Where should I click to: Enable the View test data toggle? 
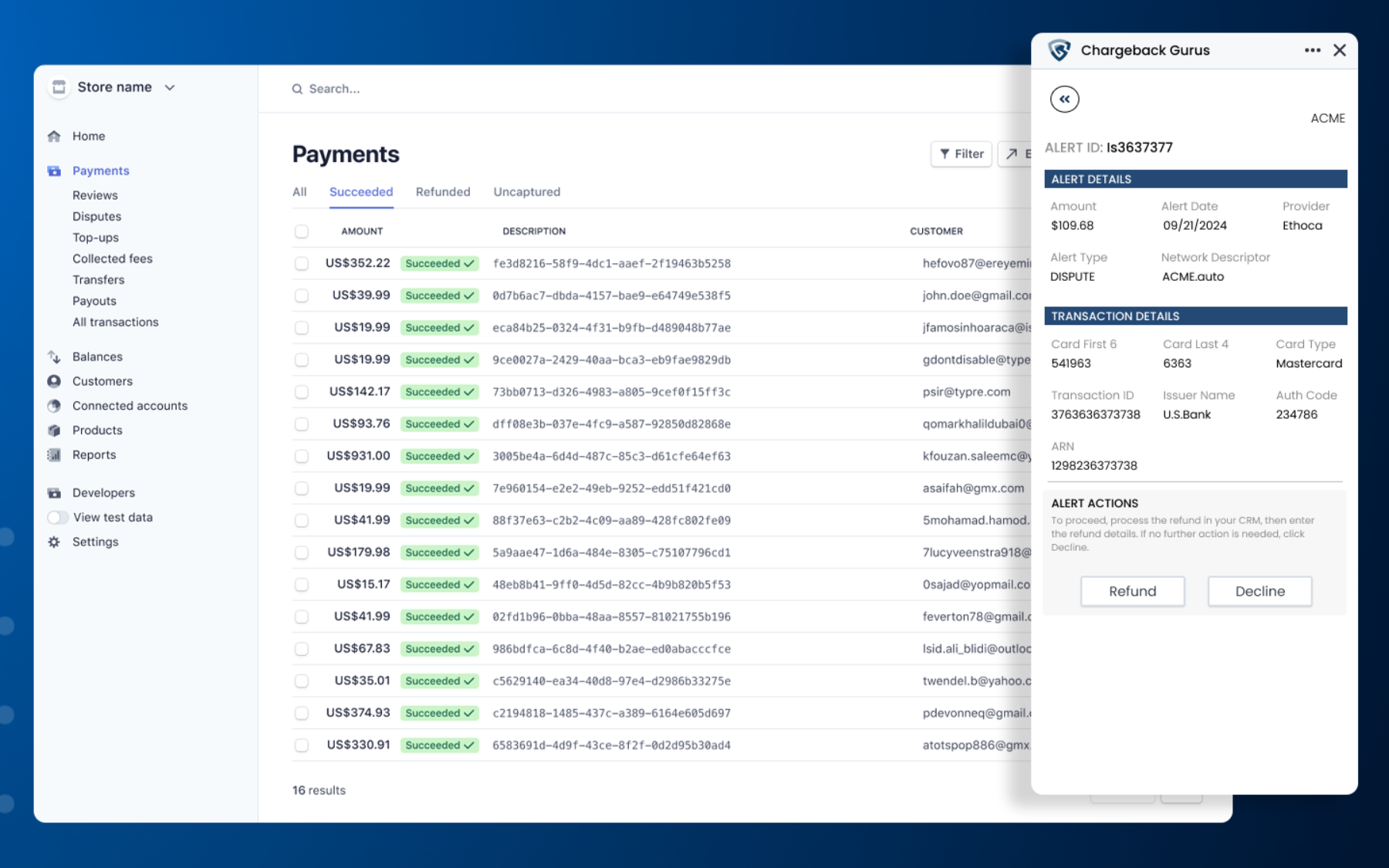58,517
